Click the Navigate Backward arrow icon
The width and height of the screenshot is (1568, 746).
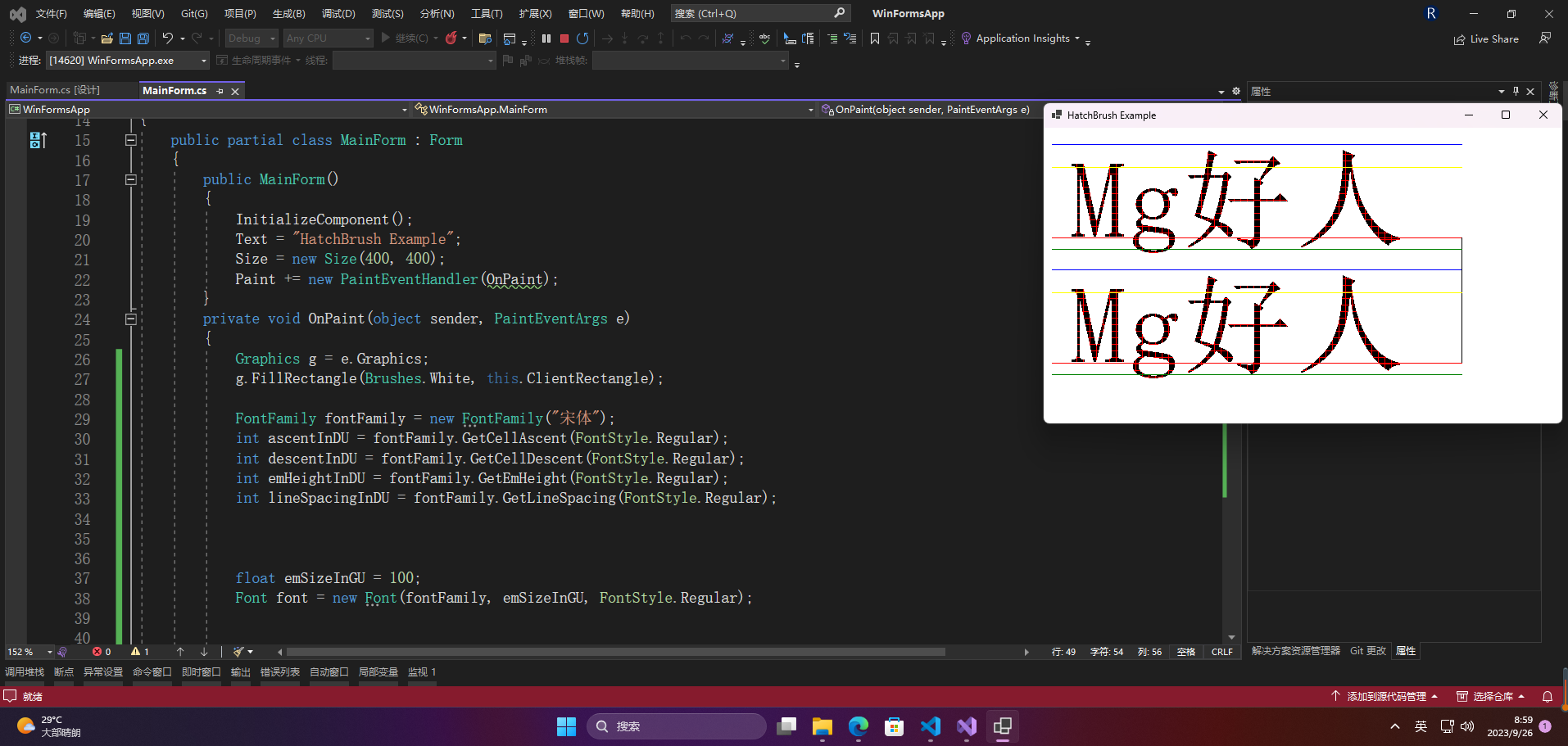tap(26, 38)
